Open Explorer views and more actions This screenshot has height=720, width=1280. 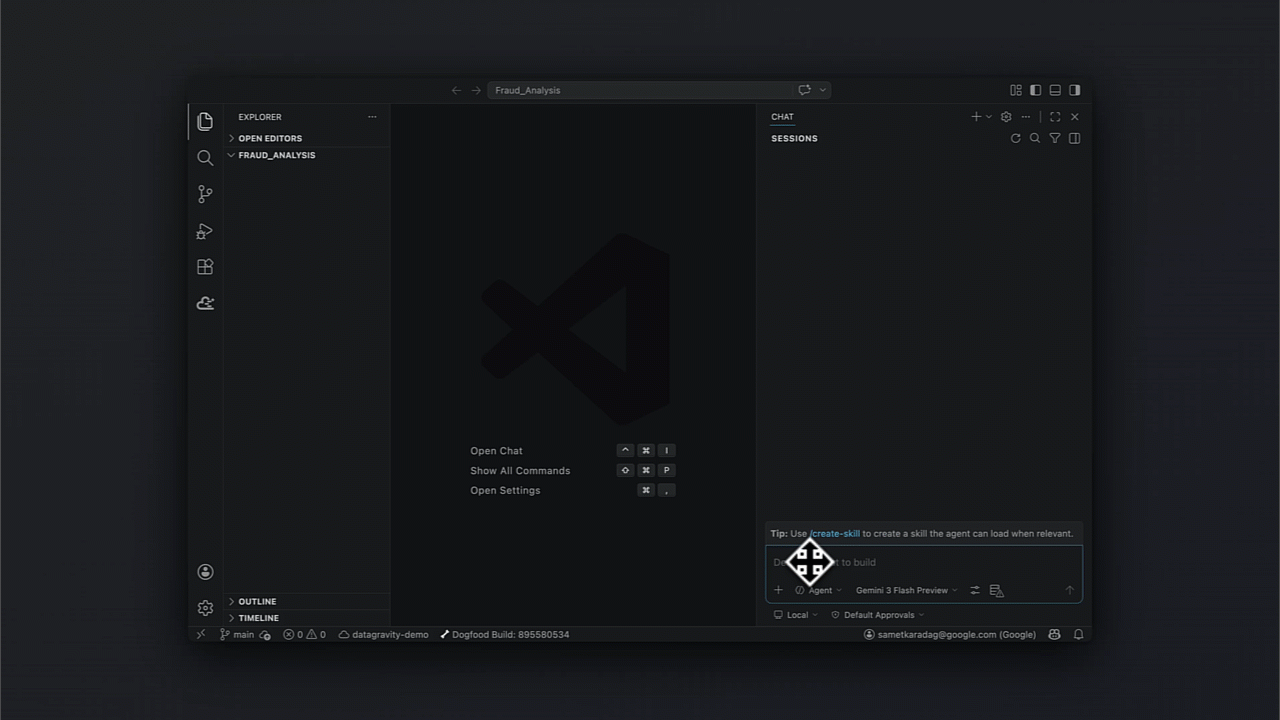[372, 117]
